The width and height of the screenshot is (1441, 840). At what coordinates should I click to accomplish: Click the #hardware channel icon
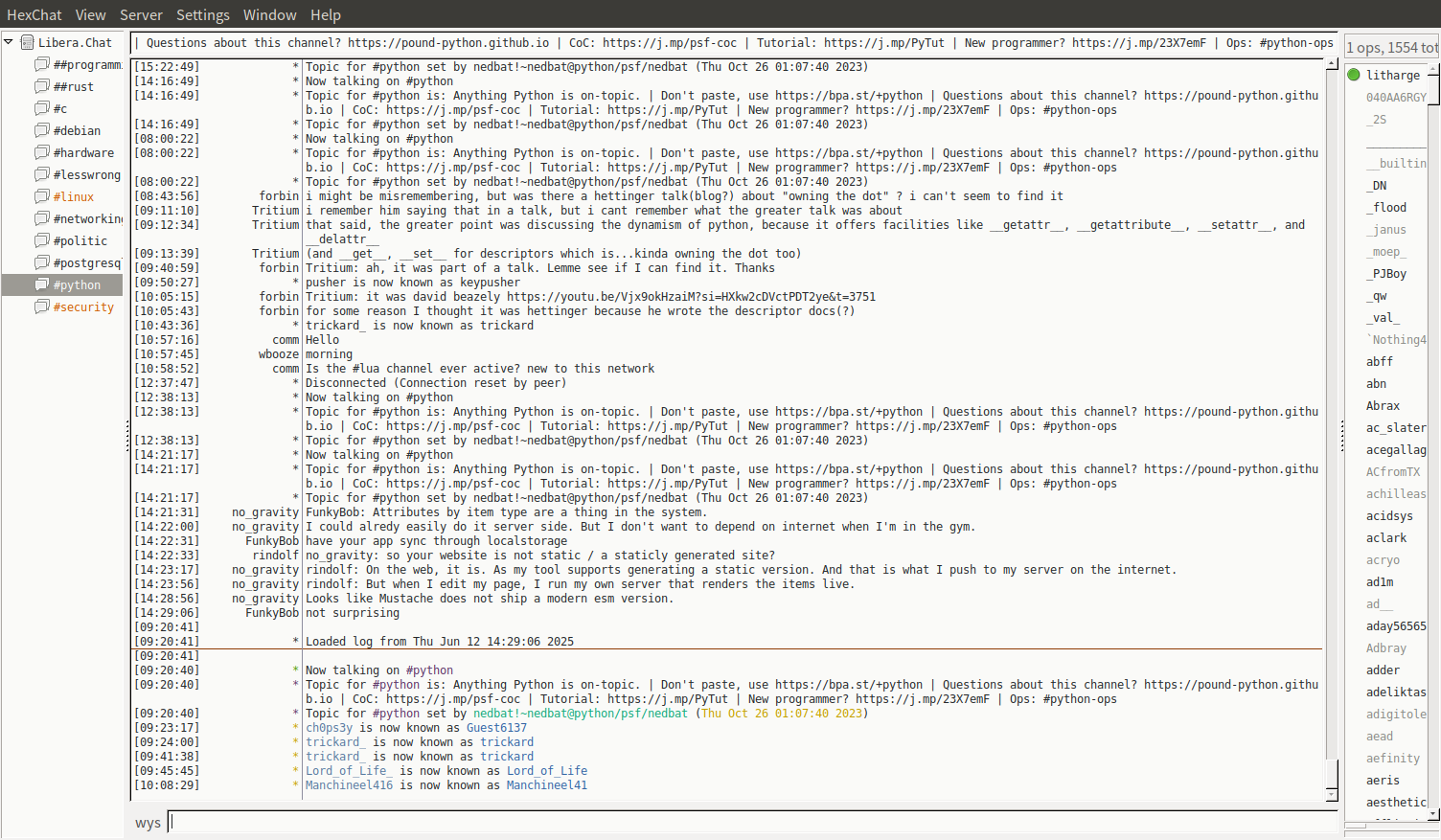[42, 152]
